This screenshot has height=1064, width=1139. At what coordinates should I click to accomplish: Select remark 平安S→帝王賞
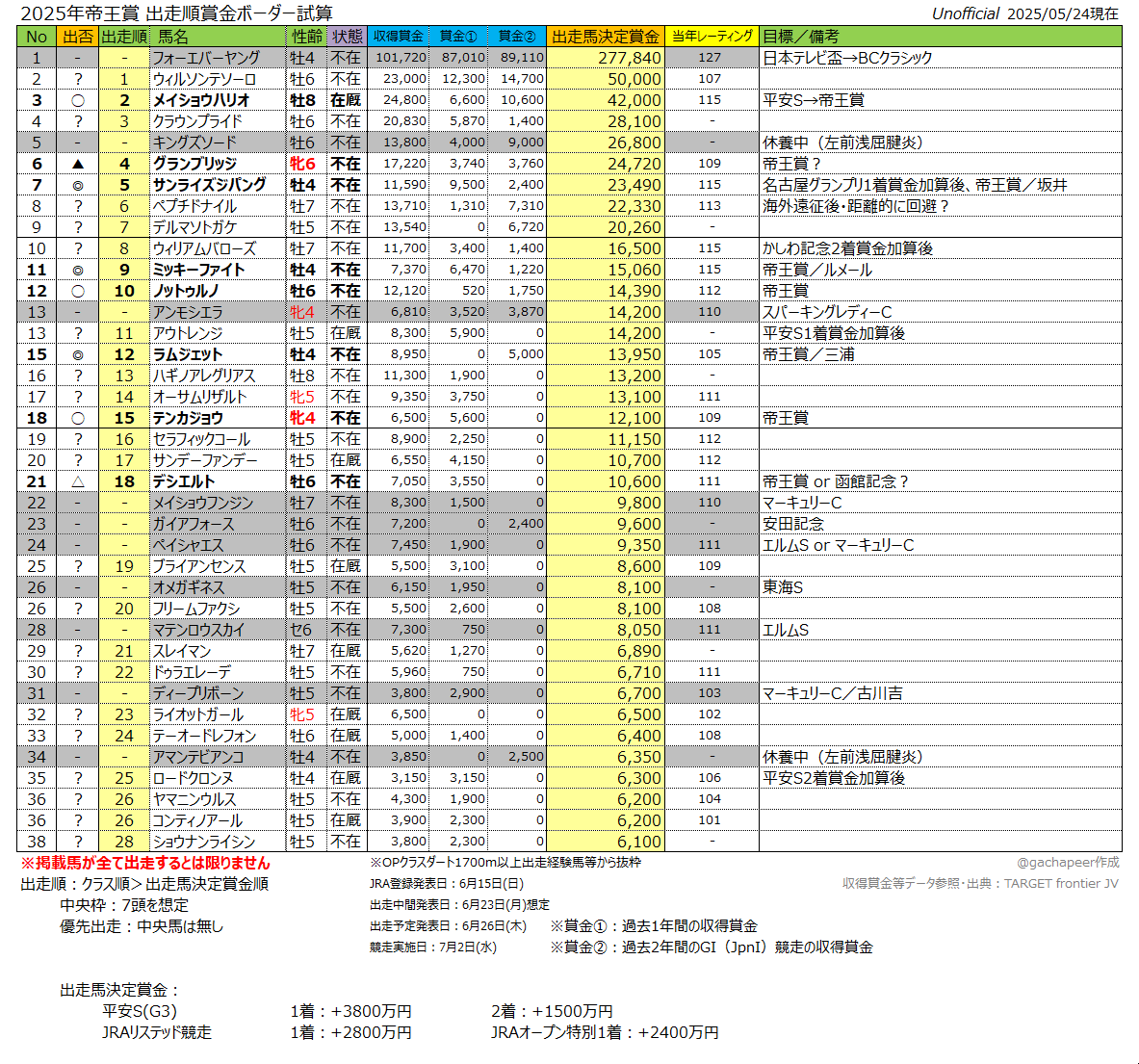[814, 99]
